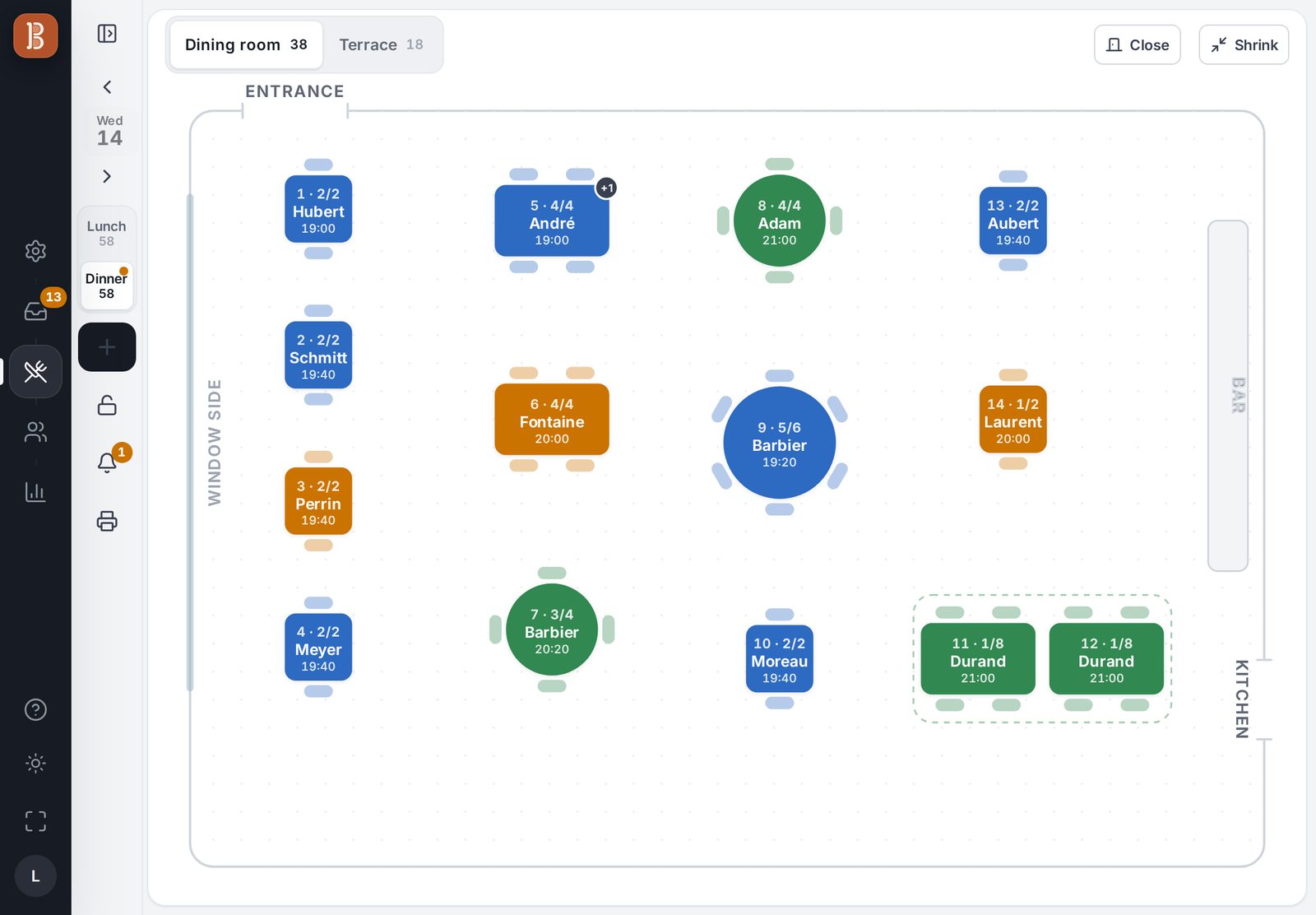Select table 14 Laurent reservation
This screenshot has height=915, width=1316.
pos(1013,420)
